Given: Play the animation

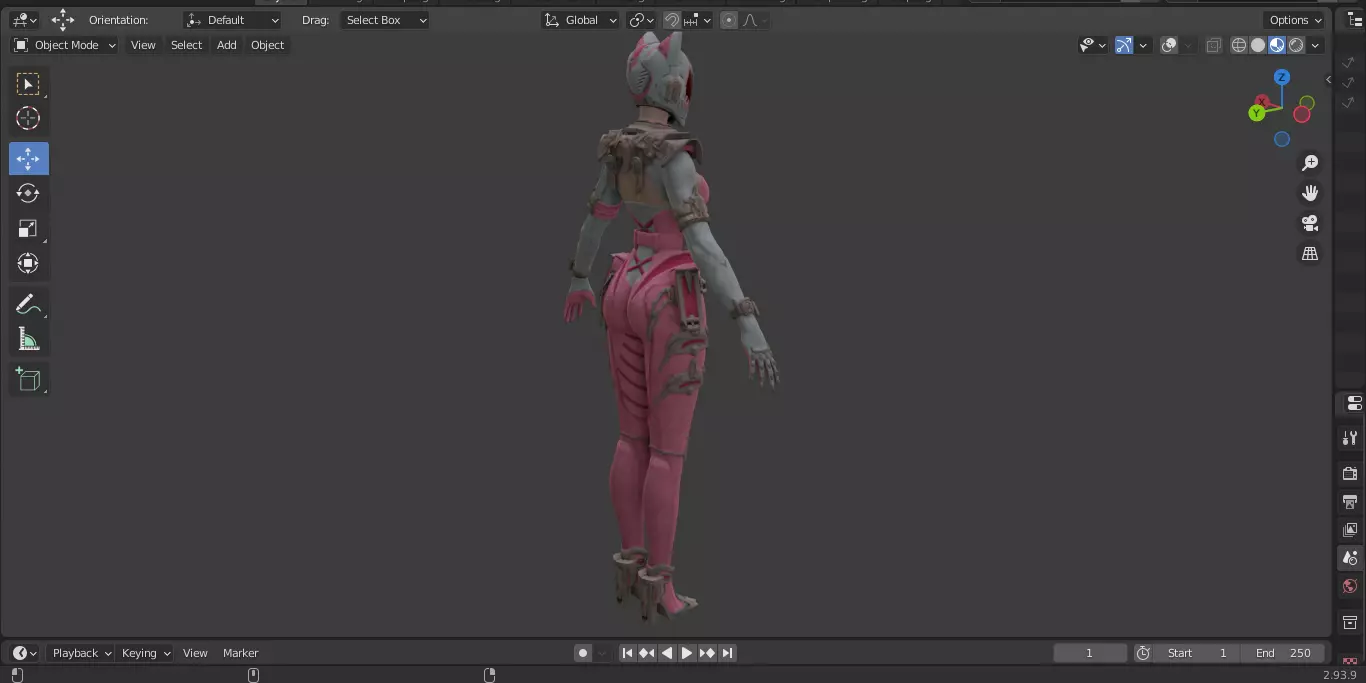Looking at the screenshot, I should point(687,653).
